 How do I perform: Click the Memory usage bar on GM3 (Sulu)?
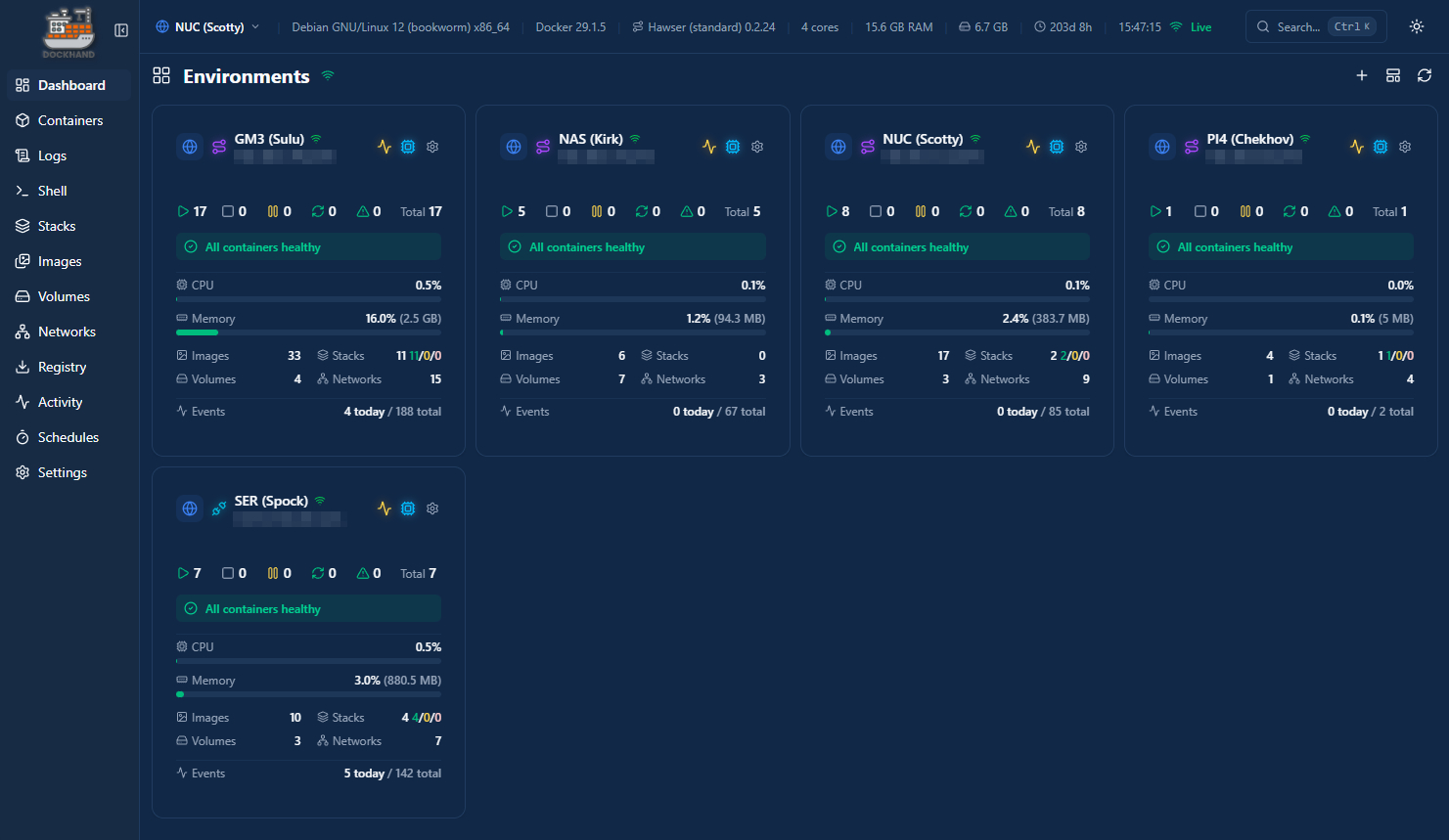[x=308, y=332]
